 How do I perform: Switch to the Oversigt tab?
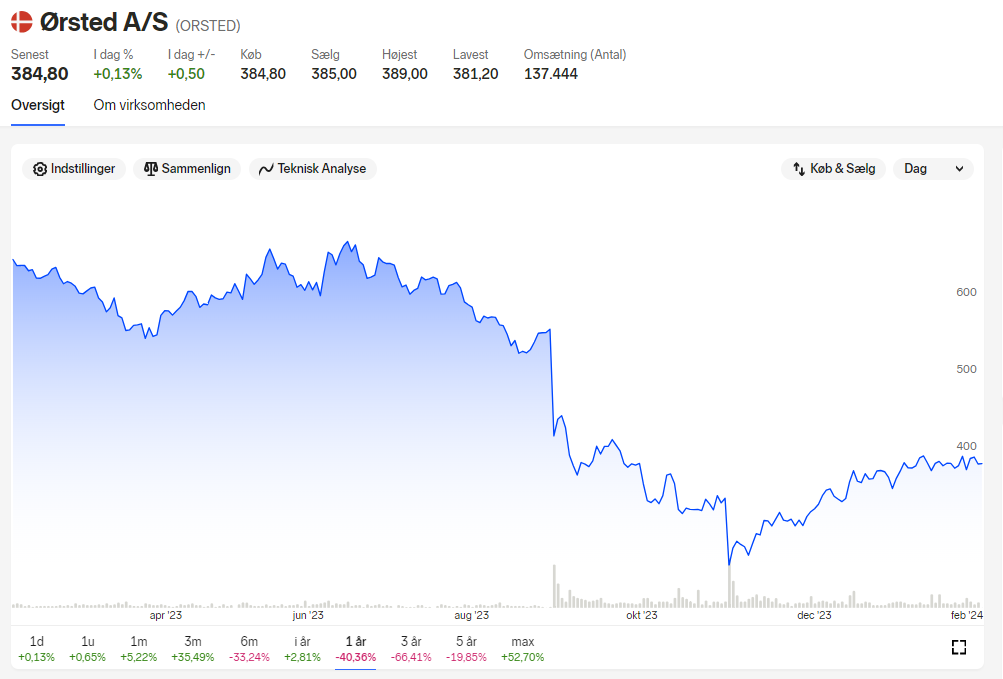(x=38, y=106)
